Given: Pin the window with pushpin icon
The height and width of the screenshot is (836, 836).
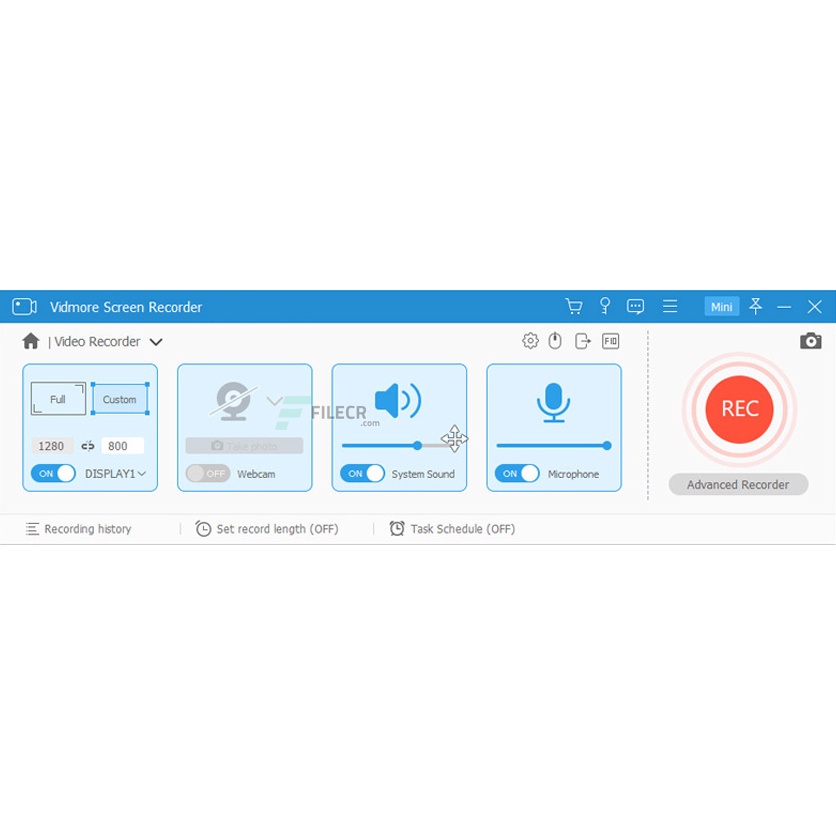Looking at the screenshot, I should (x=755, y=307).
